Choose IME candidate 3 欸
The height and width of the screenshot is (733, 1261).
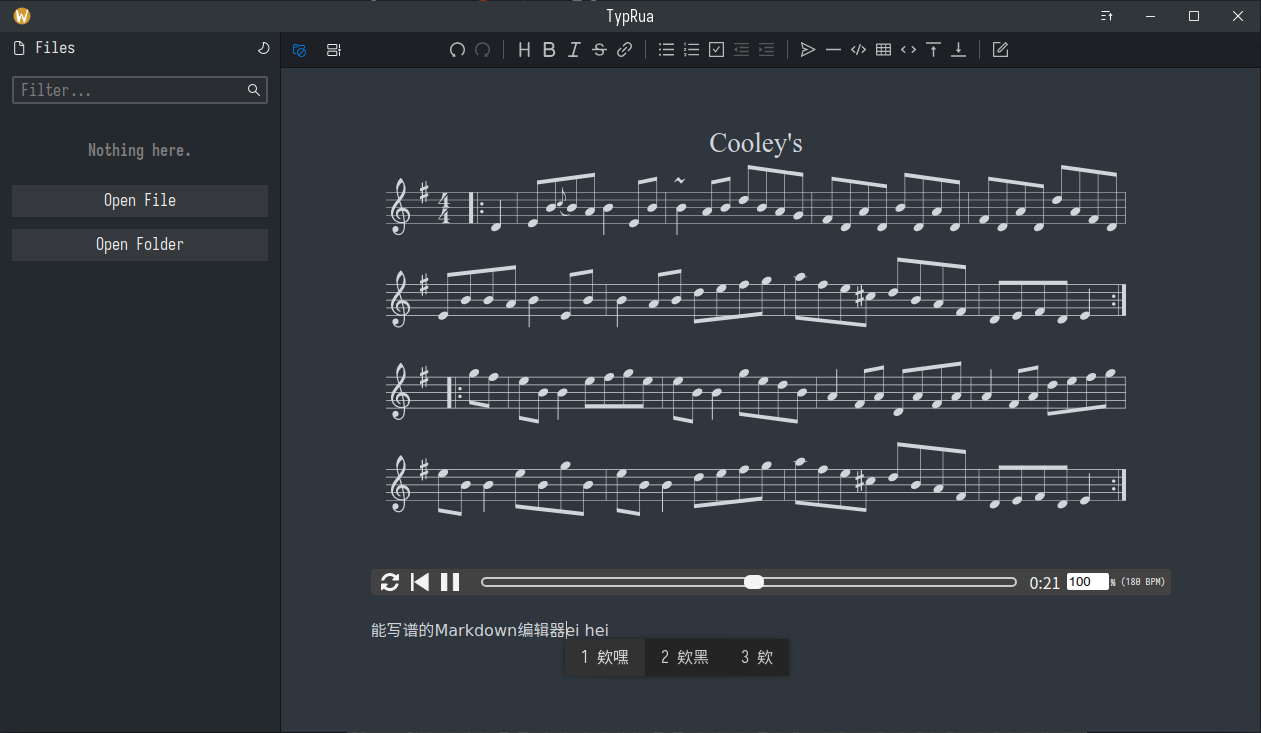pyautogui.click(x=757, y=657)
